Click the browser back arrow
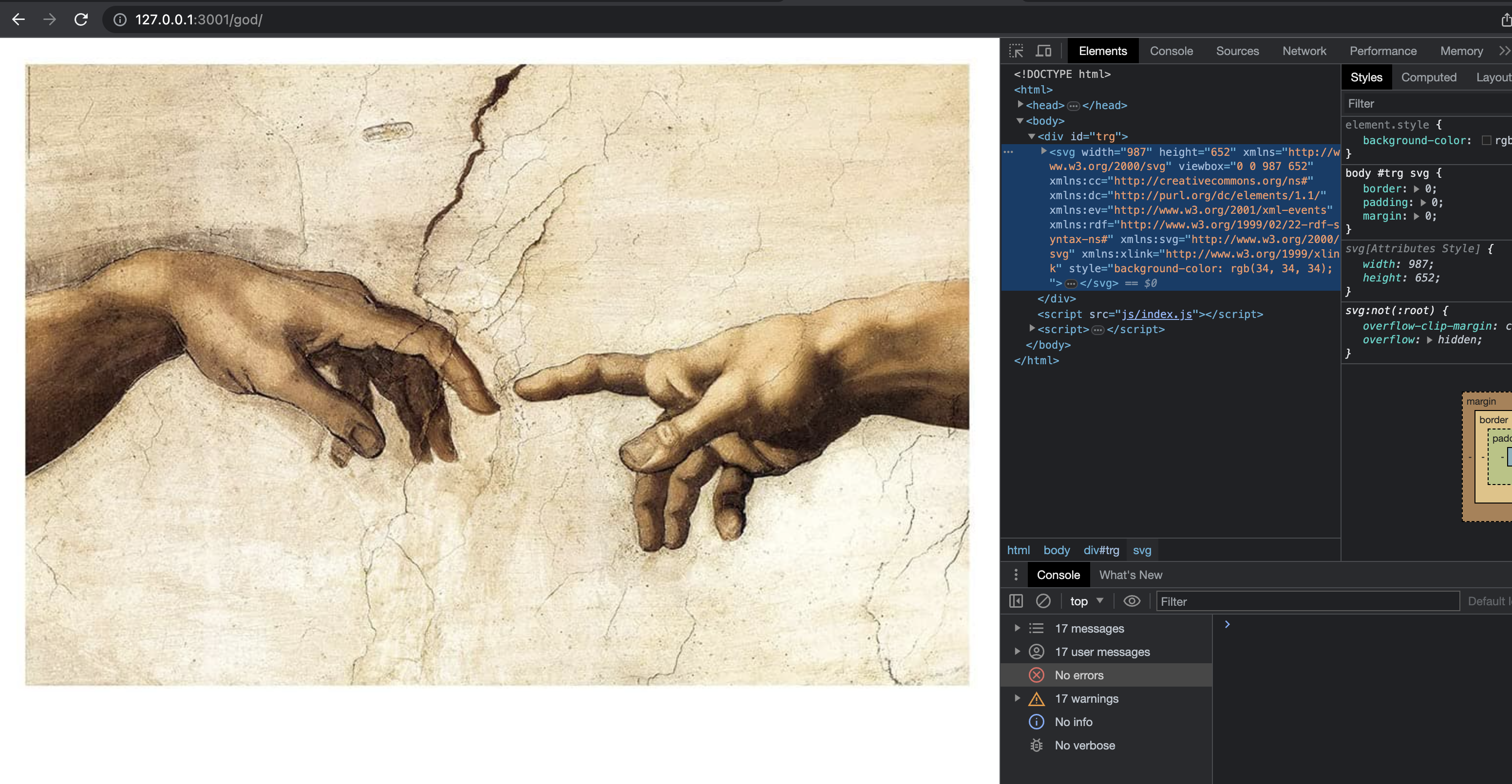Viewport: 1512px width, 784px height. click(x=18, y=19)
